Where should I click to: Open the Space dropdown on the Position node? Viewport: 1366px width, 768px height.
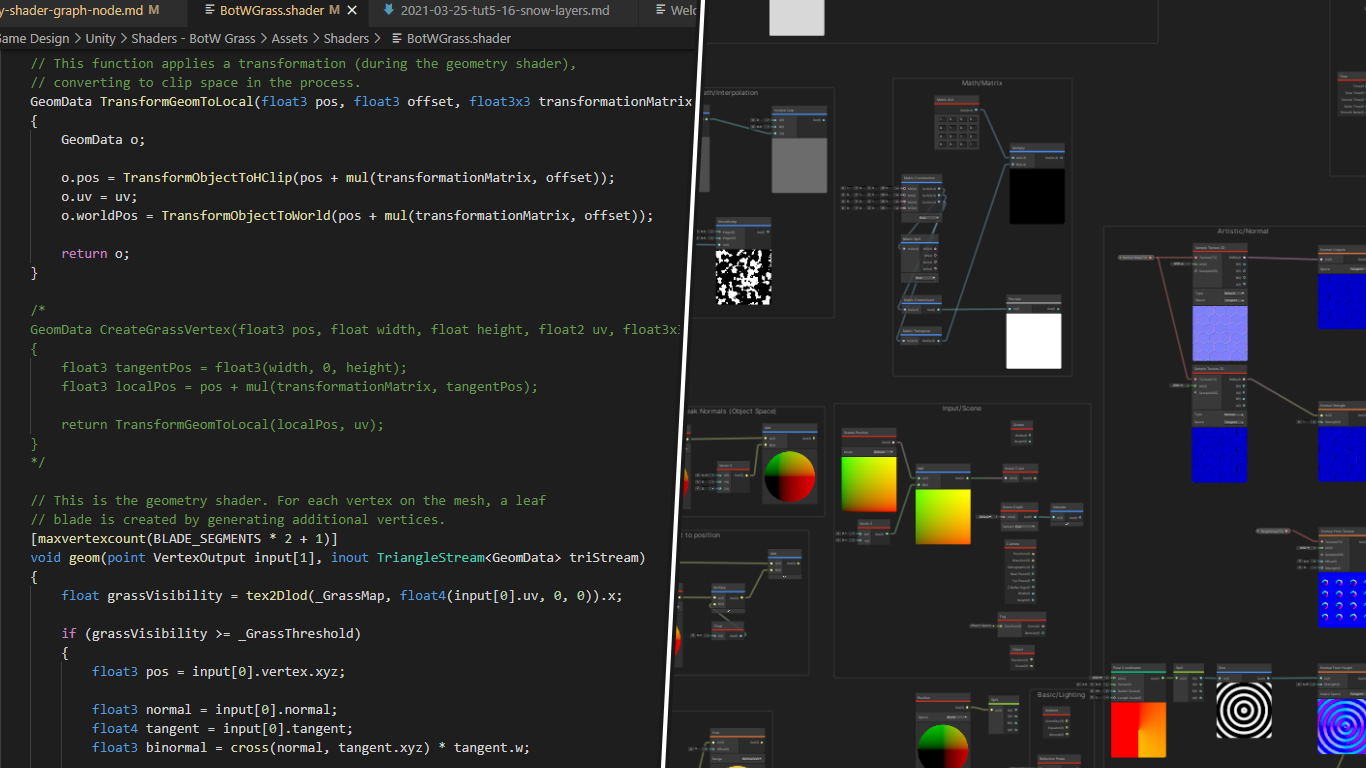pos(957,717)
